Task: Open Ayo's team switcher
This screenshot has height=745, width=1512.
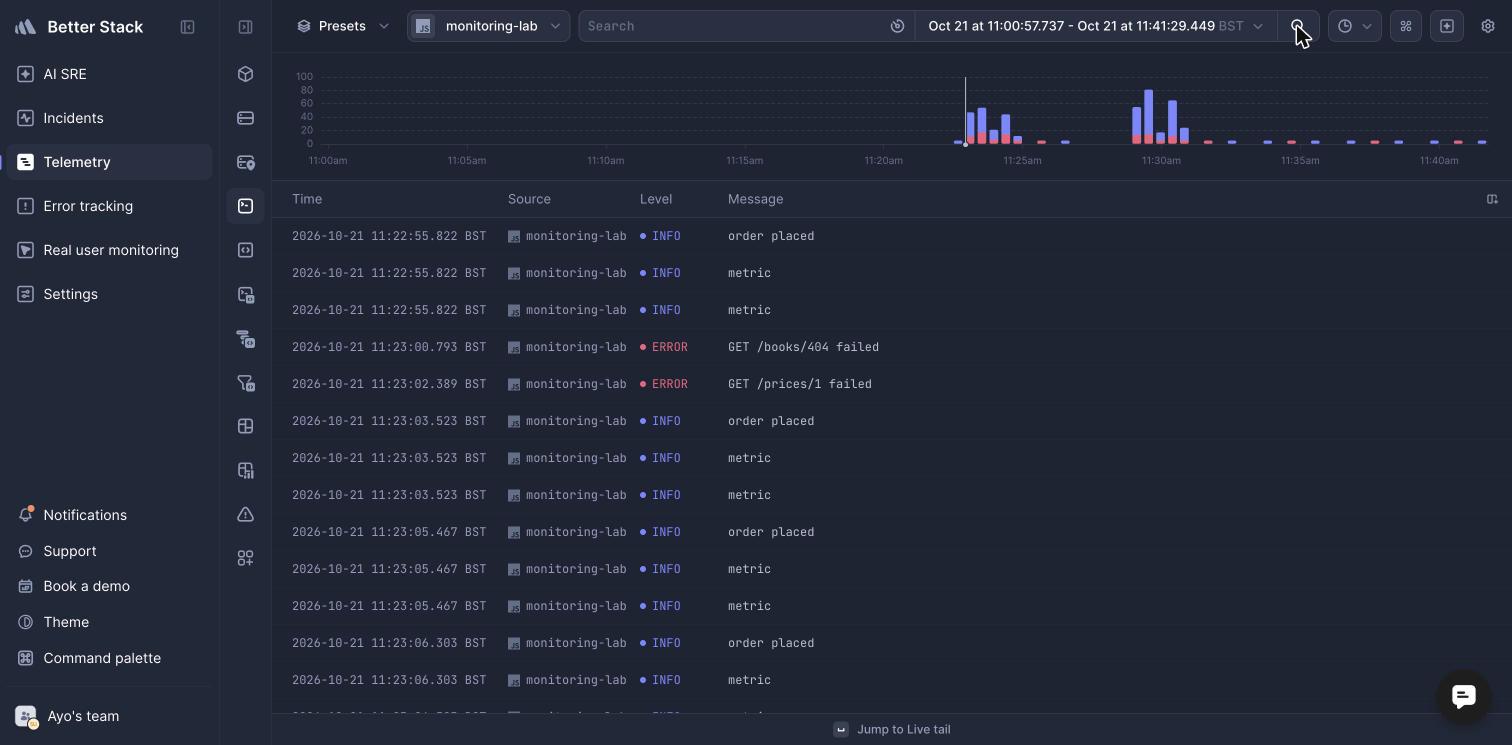Action: tap(67, 716)
